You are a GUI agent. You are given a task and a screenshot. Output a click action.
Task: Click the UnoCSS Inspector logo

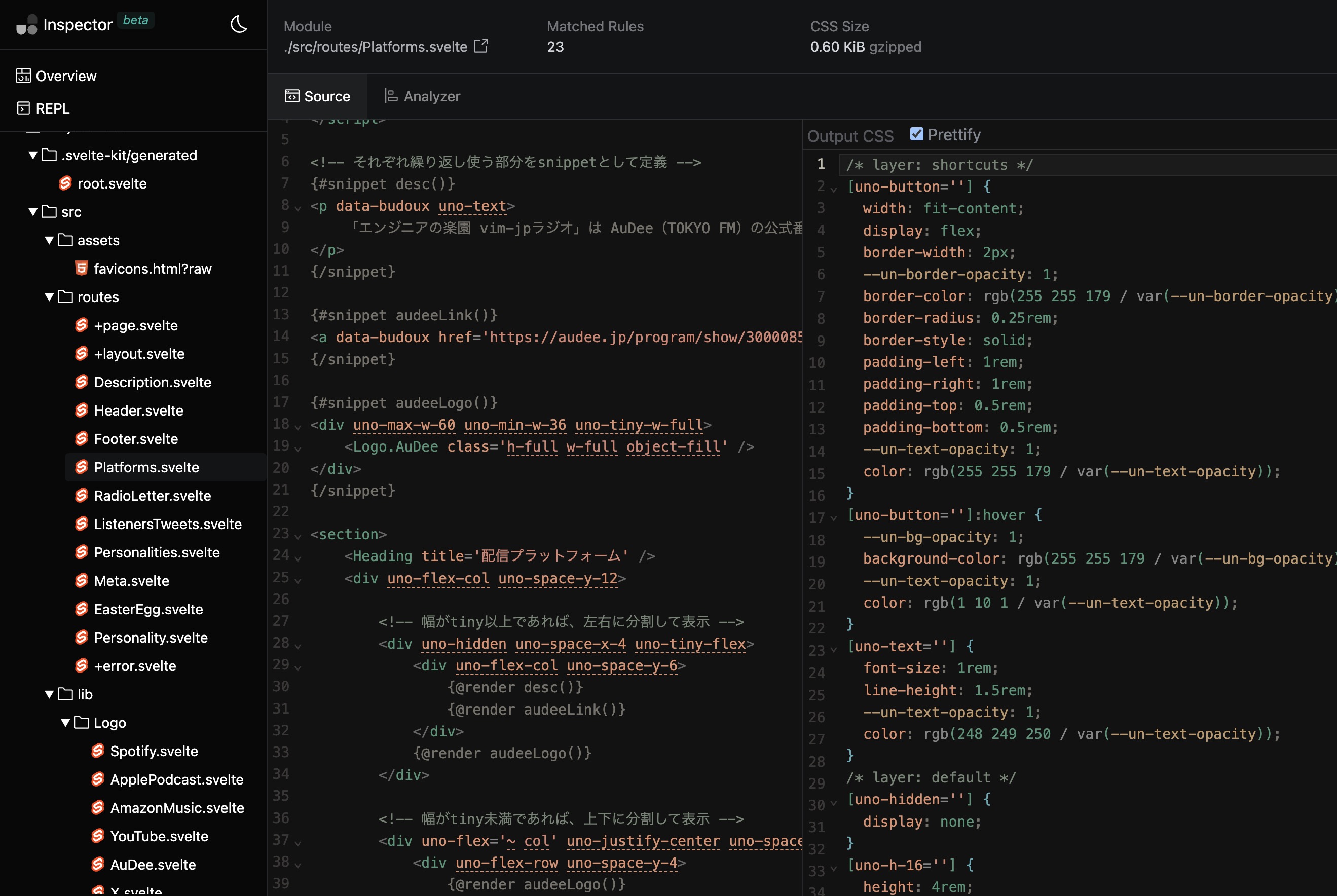point(26,24)
